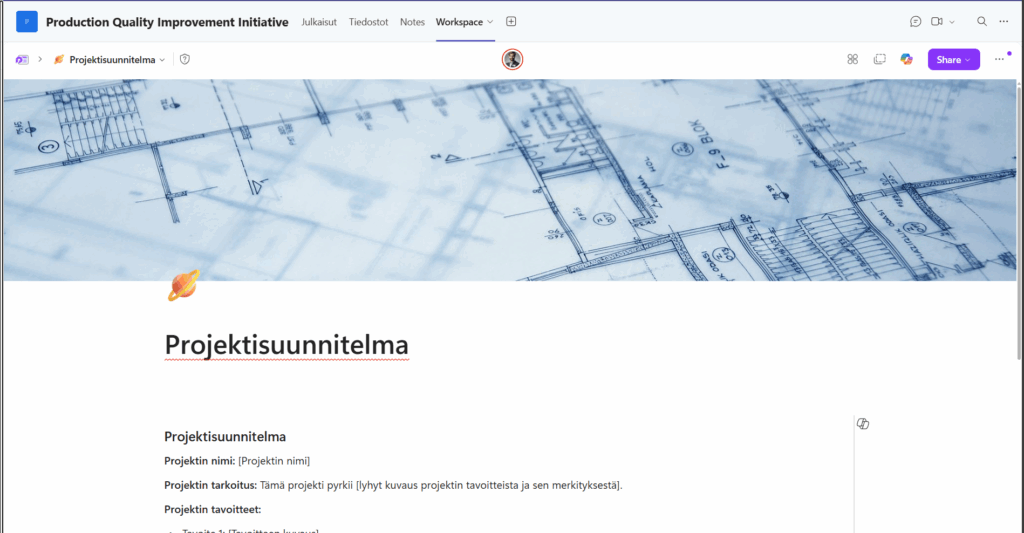
Task: Click the sensitivity shield icon
Action: (x=185, y=59)
